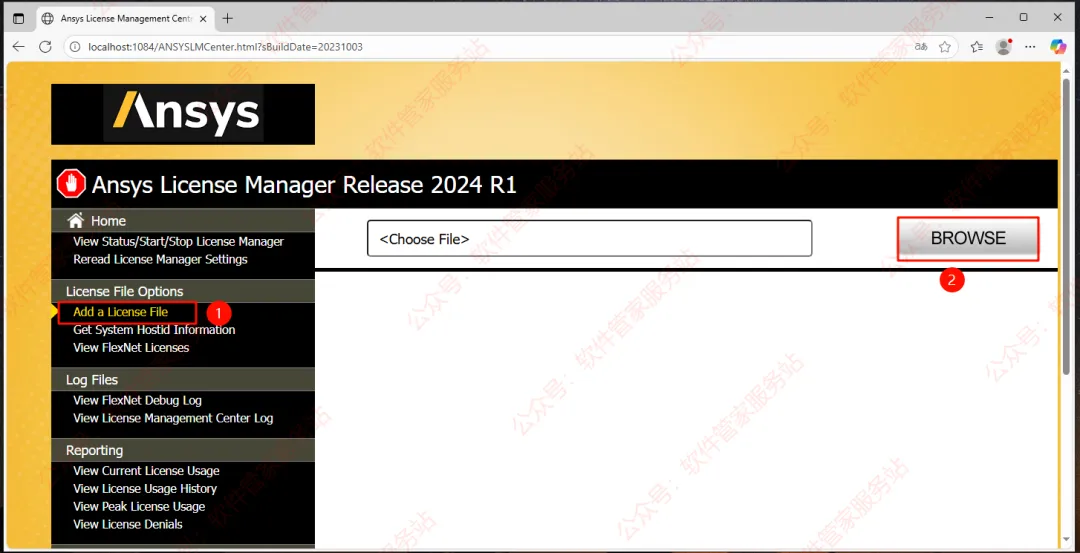Viewport: 1080px width, 553px height.
Task: Open View License Usage History
Action: point(145,489)
